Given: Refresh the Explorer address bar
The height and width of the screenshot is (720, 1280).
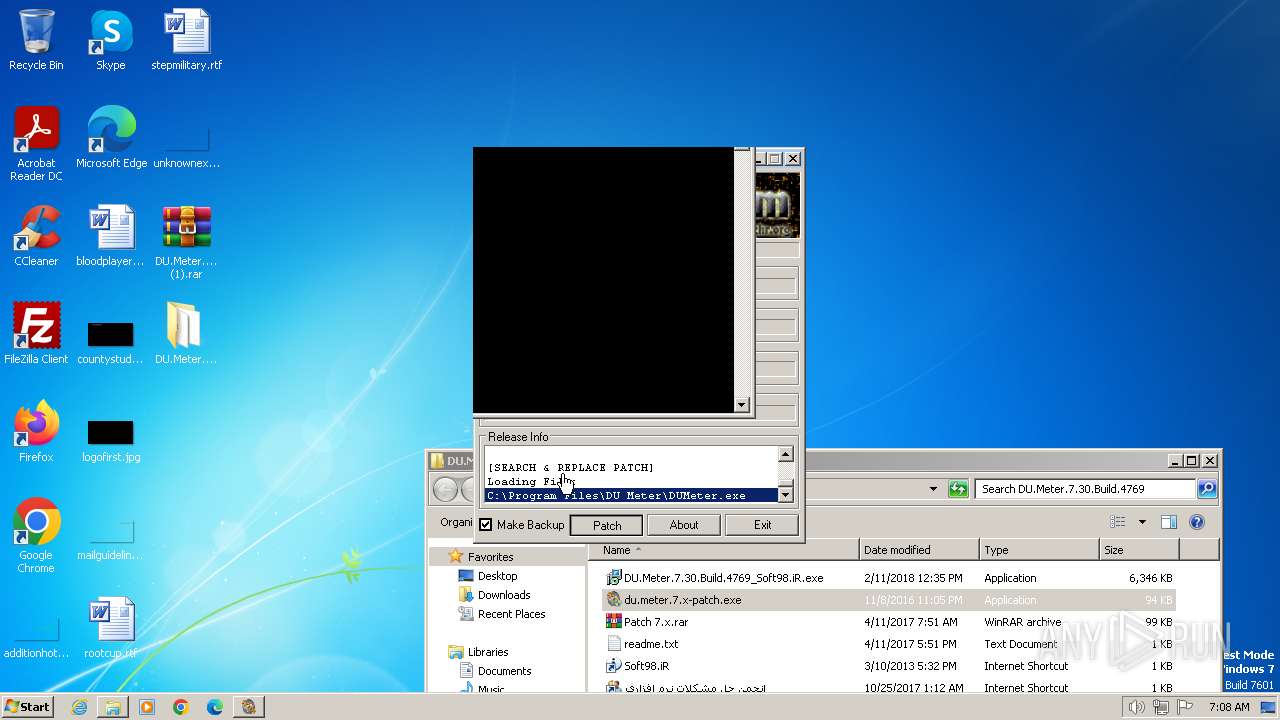Looking at the screenshot, I should (x=959, y=489).
